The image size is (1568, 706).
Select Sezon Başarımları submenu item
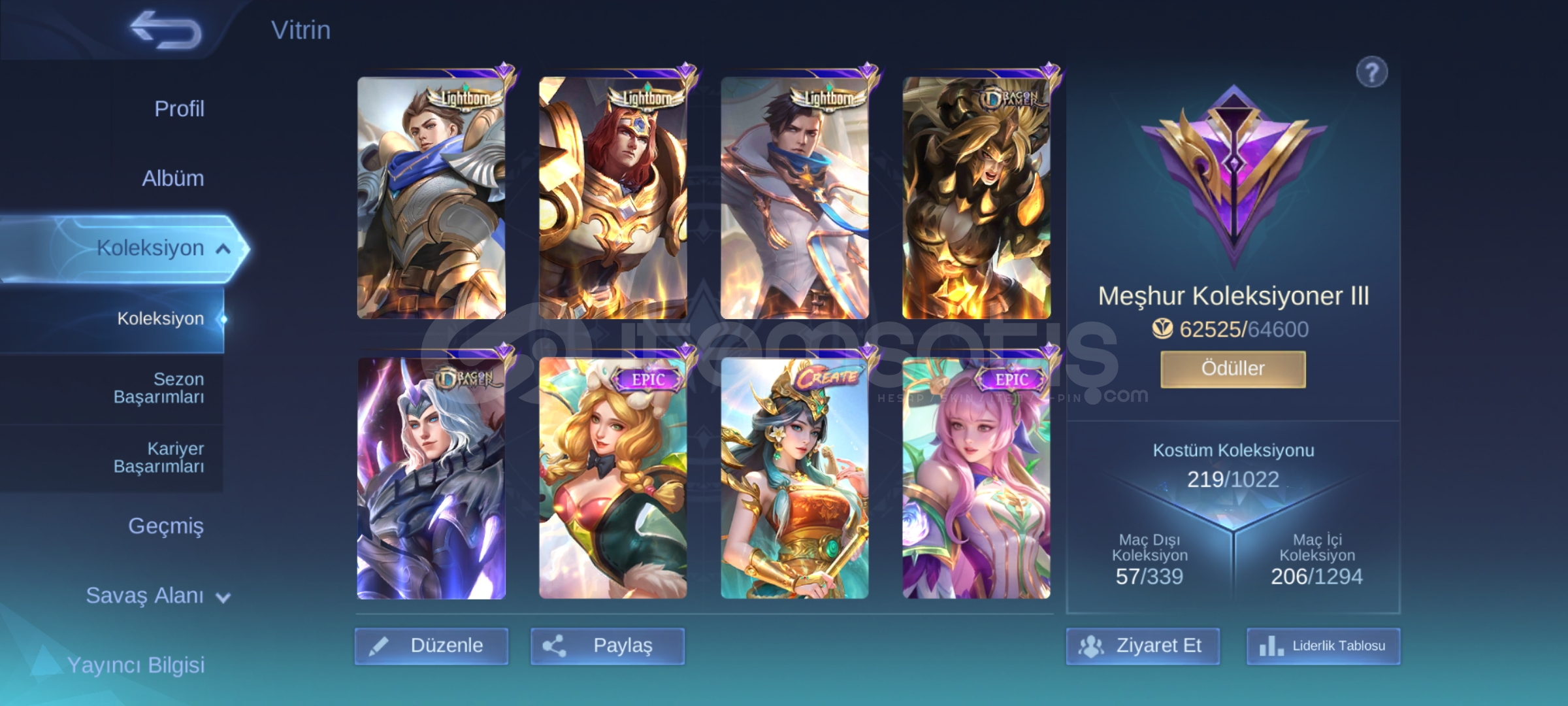click(x=159, y=388)
